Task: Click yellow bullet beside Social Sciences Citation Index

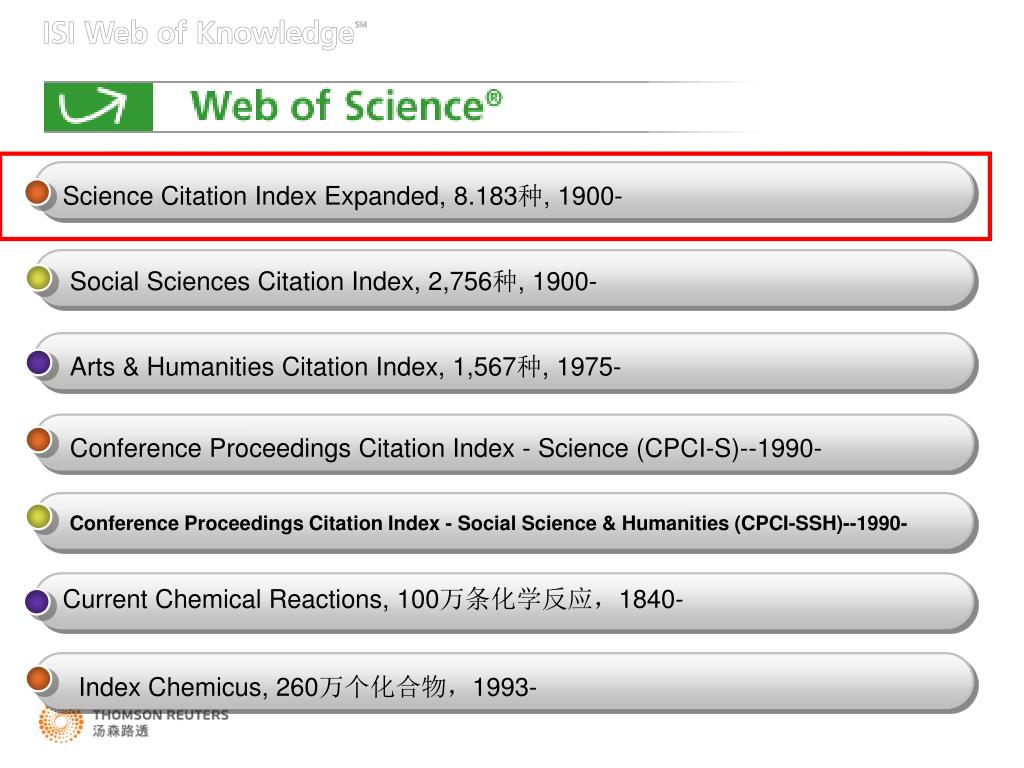Action: 39,279
